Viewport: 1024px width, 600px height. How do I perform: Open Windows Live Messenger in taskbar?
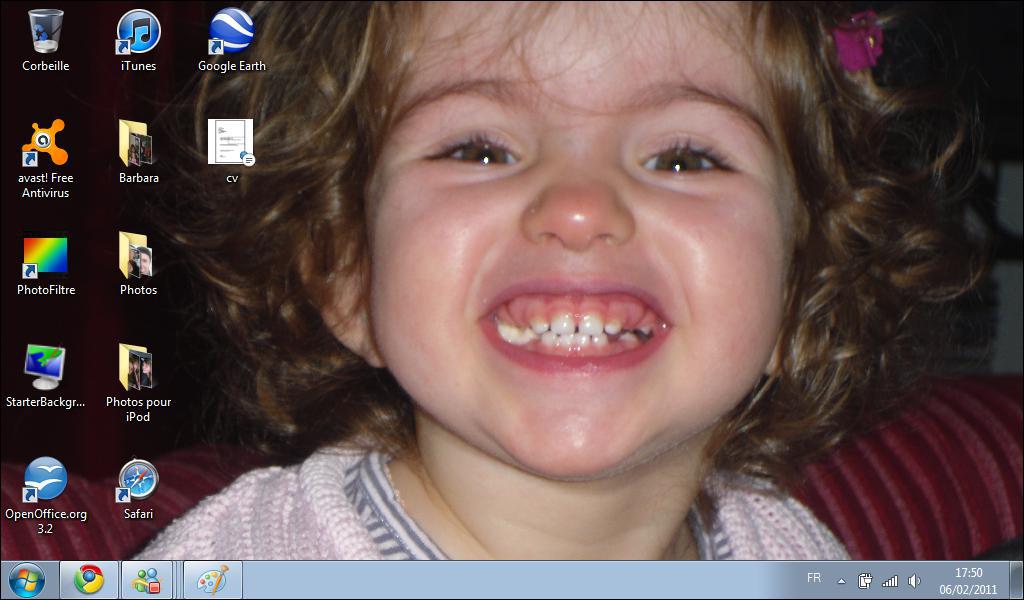[147, 580]
